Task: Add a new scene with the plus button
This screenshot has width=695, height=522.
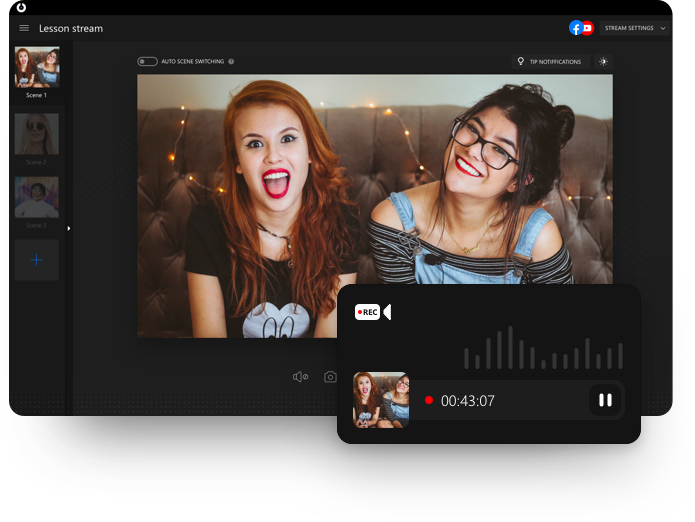Action: [x=37, y=260]
